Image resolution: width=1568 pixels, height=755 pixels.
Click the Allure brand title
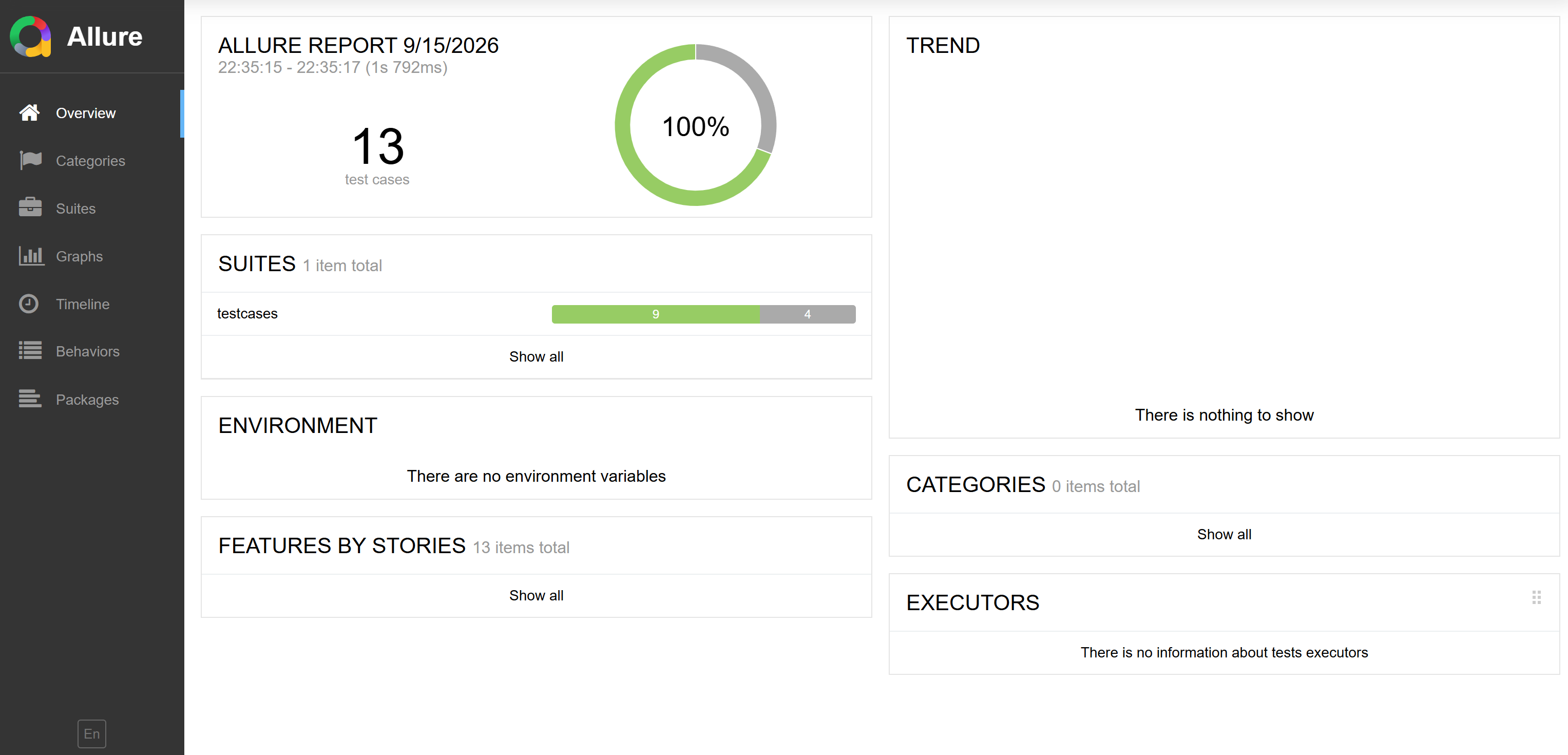105,36
